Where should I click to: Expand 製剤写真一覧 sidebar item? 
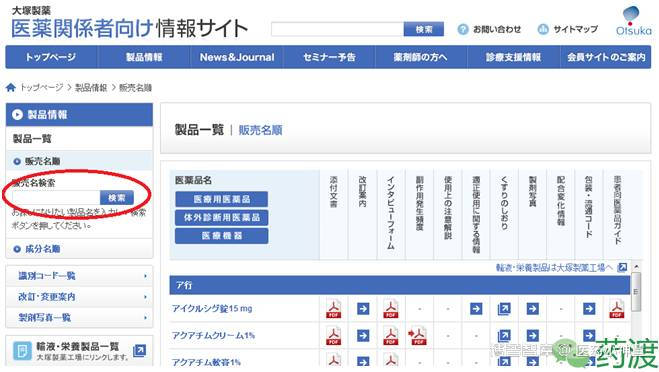click(79, 317)
